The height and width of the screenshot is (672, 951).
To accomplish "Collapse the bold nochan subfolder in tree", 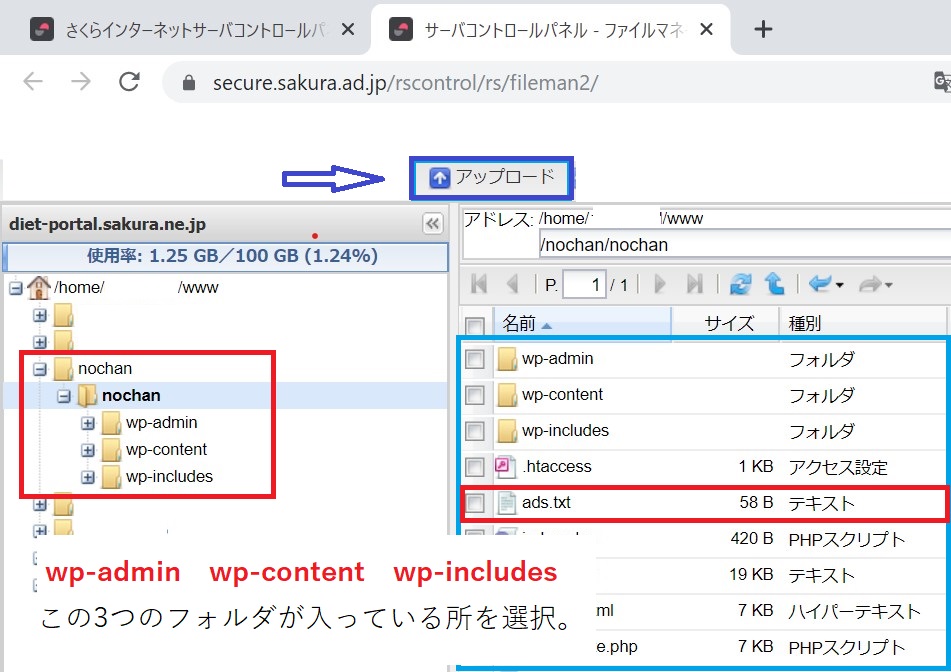I will point(64,396).
